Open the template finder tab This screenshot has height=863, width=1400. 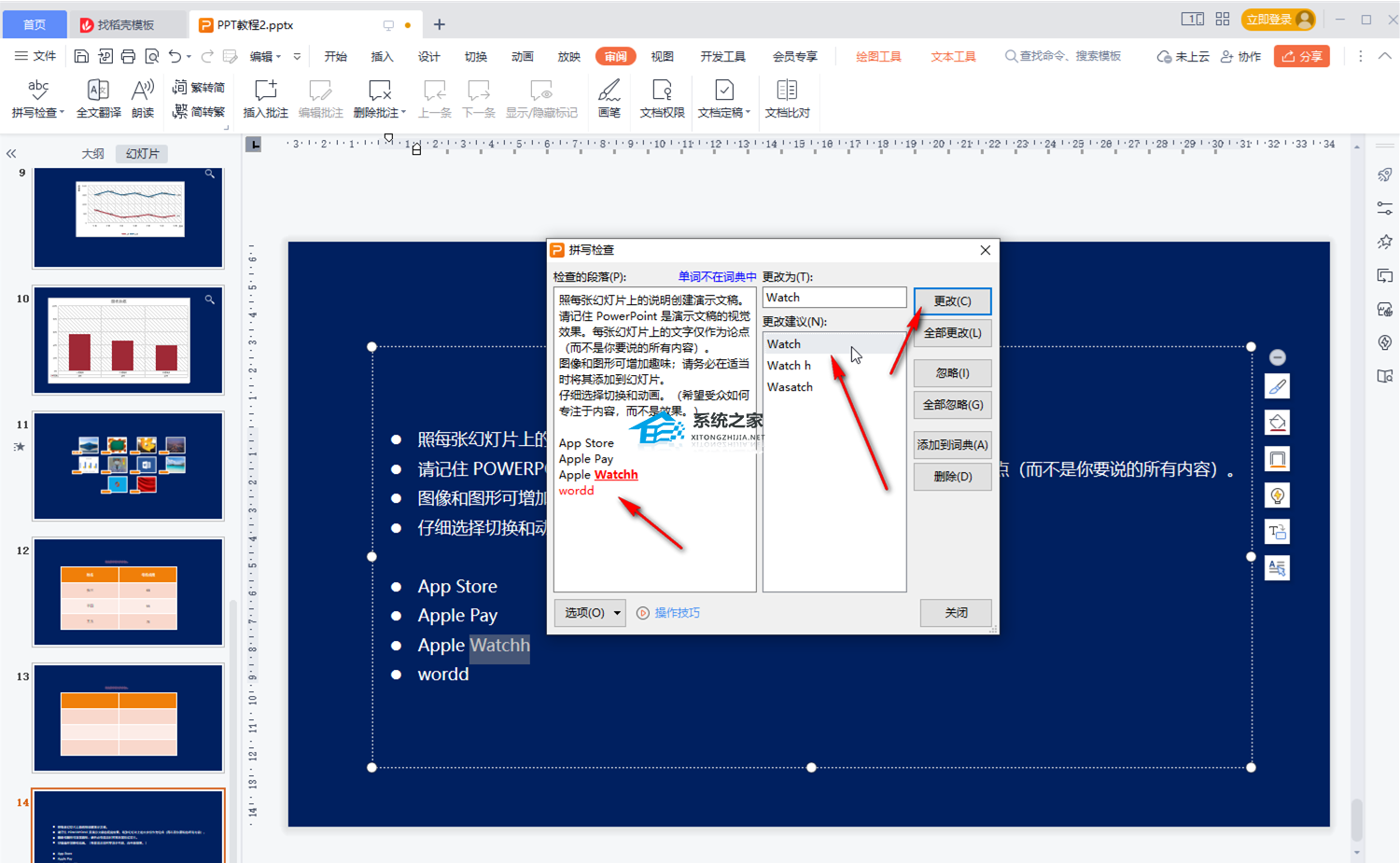(x=126, y=25)
